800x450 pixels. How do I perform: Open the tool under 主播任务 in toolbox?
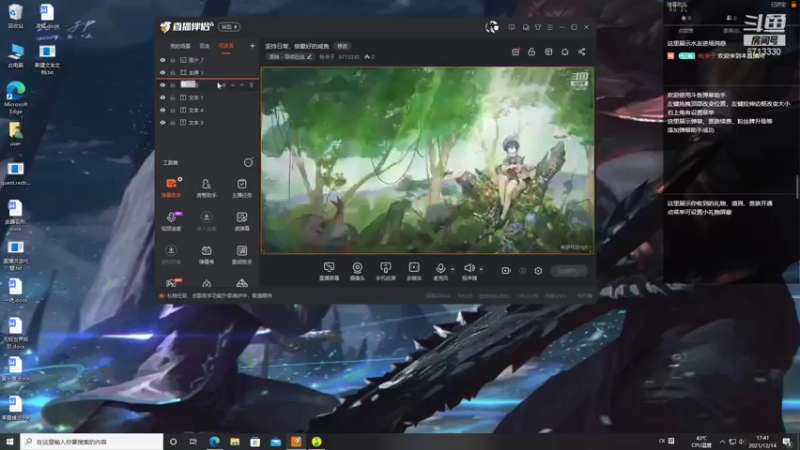pyautogui.click(x=242, y=221)
